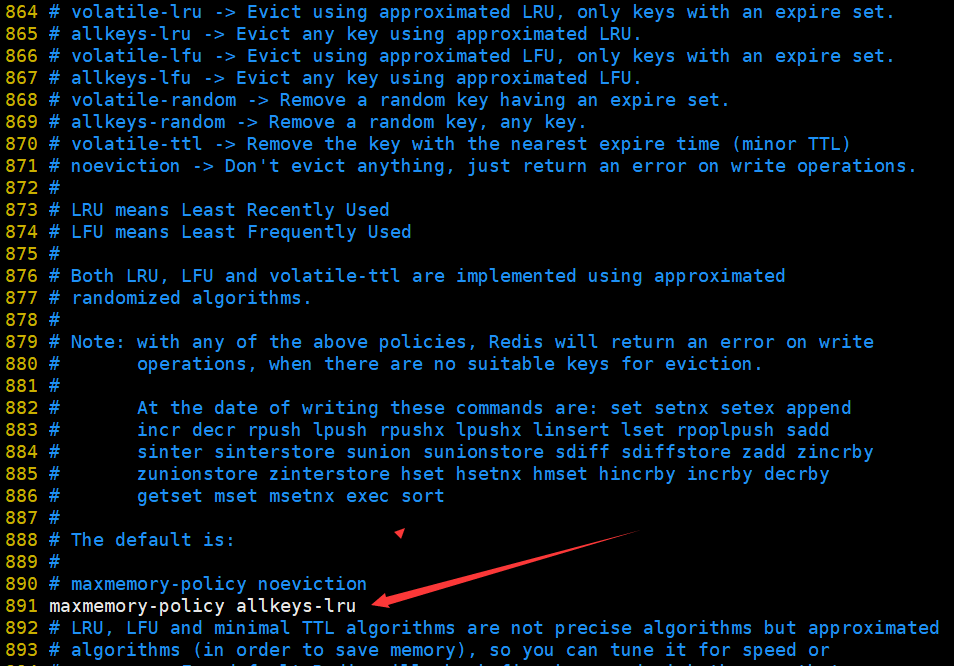
Task: Place cursor on 'getset mset msetnx exec sort'
Action: (290, 496)
